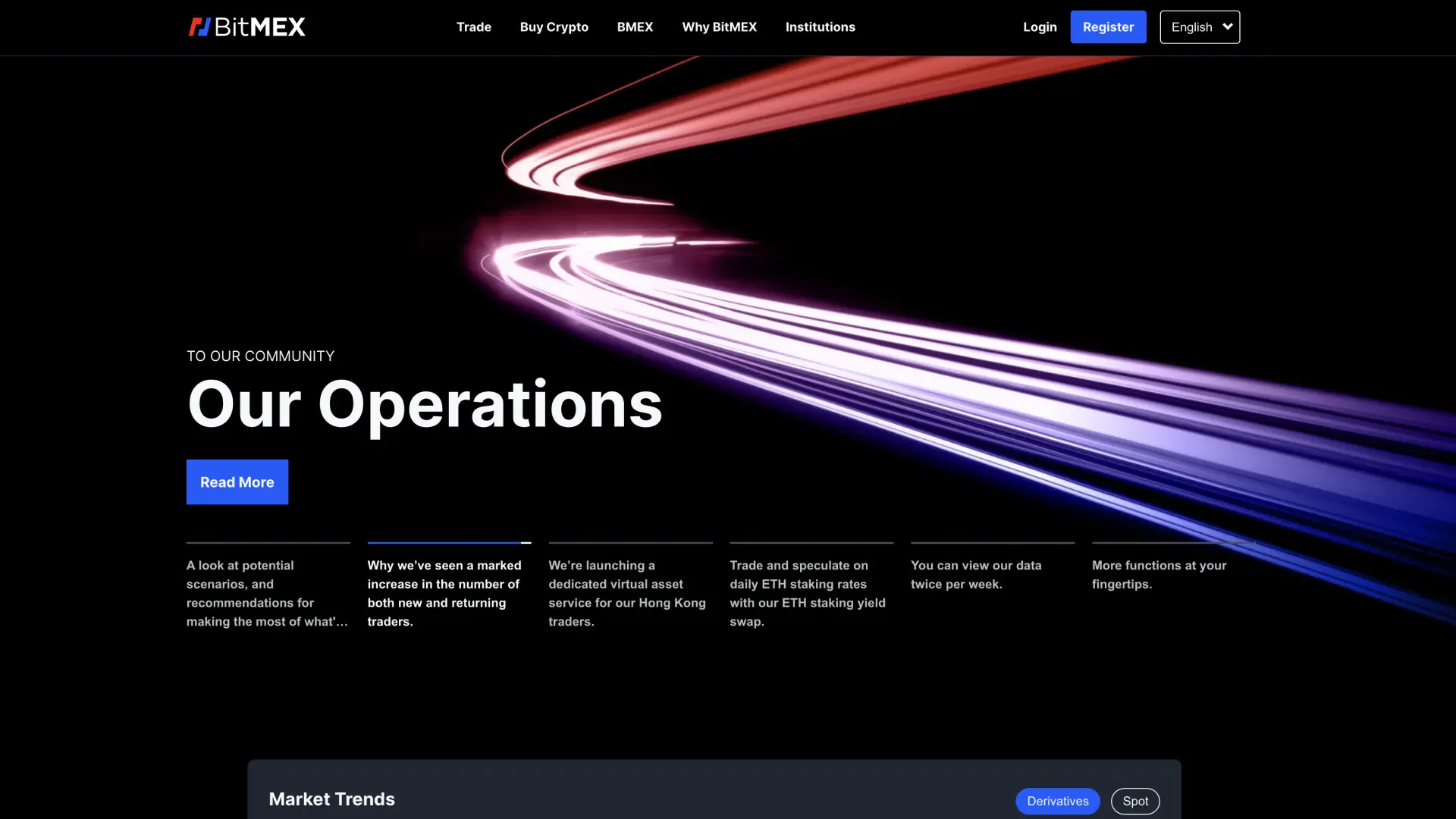Image resolution: width=1456 pixels, height=819 pixels.
Task: Go to the Institutions page
Action: [820, 27]
